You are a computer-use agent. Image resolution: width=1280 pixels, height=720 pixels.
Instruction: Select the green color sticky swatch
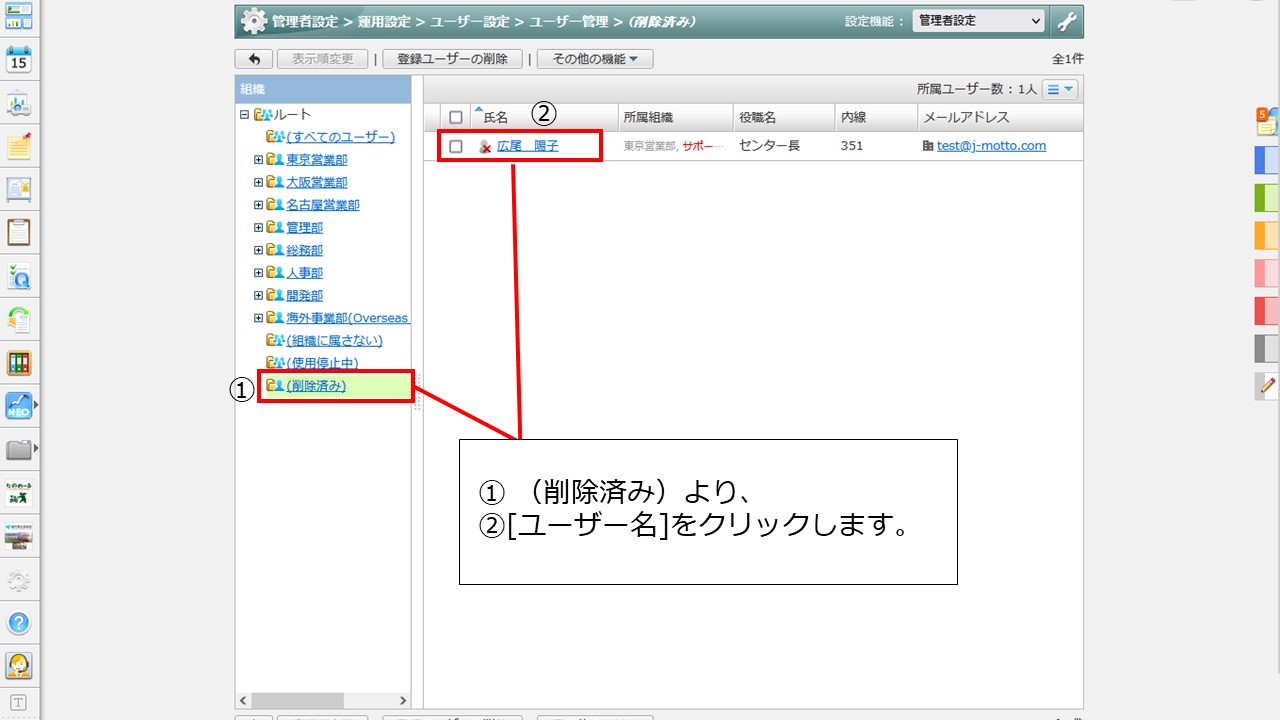pyautogui.click(x=1267, y=197)
